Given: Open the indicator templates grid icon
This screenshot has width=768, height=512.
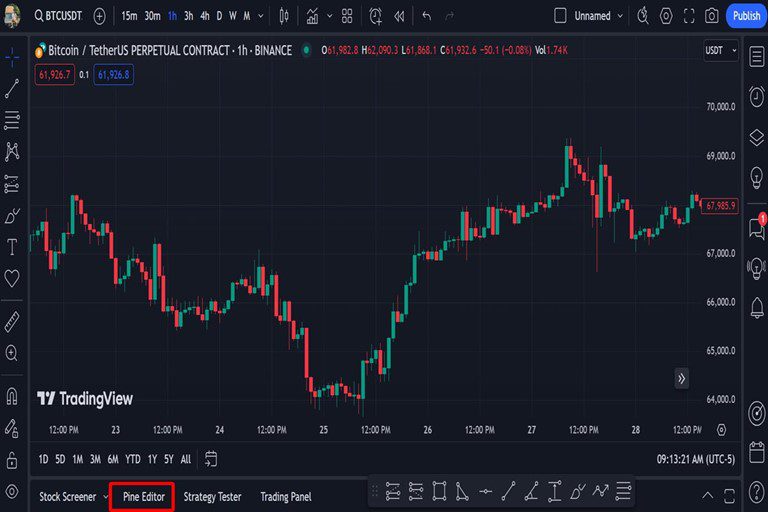Looking at the screenshot, I should [347, 16].
